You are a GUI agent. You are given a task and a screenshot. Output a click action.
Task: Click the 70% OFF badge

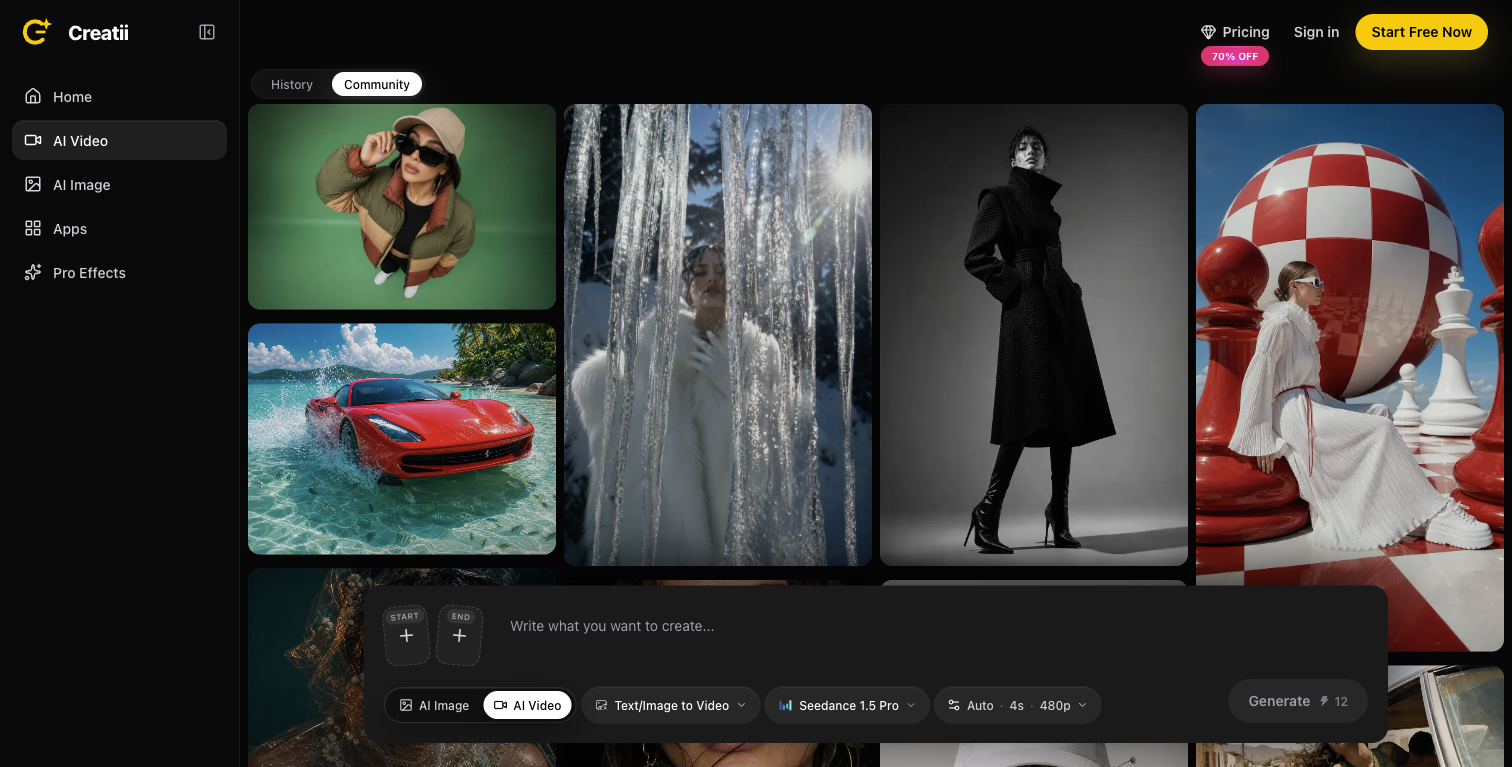pyautogui.click(x=1235, y=56)
